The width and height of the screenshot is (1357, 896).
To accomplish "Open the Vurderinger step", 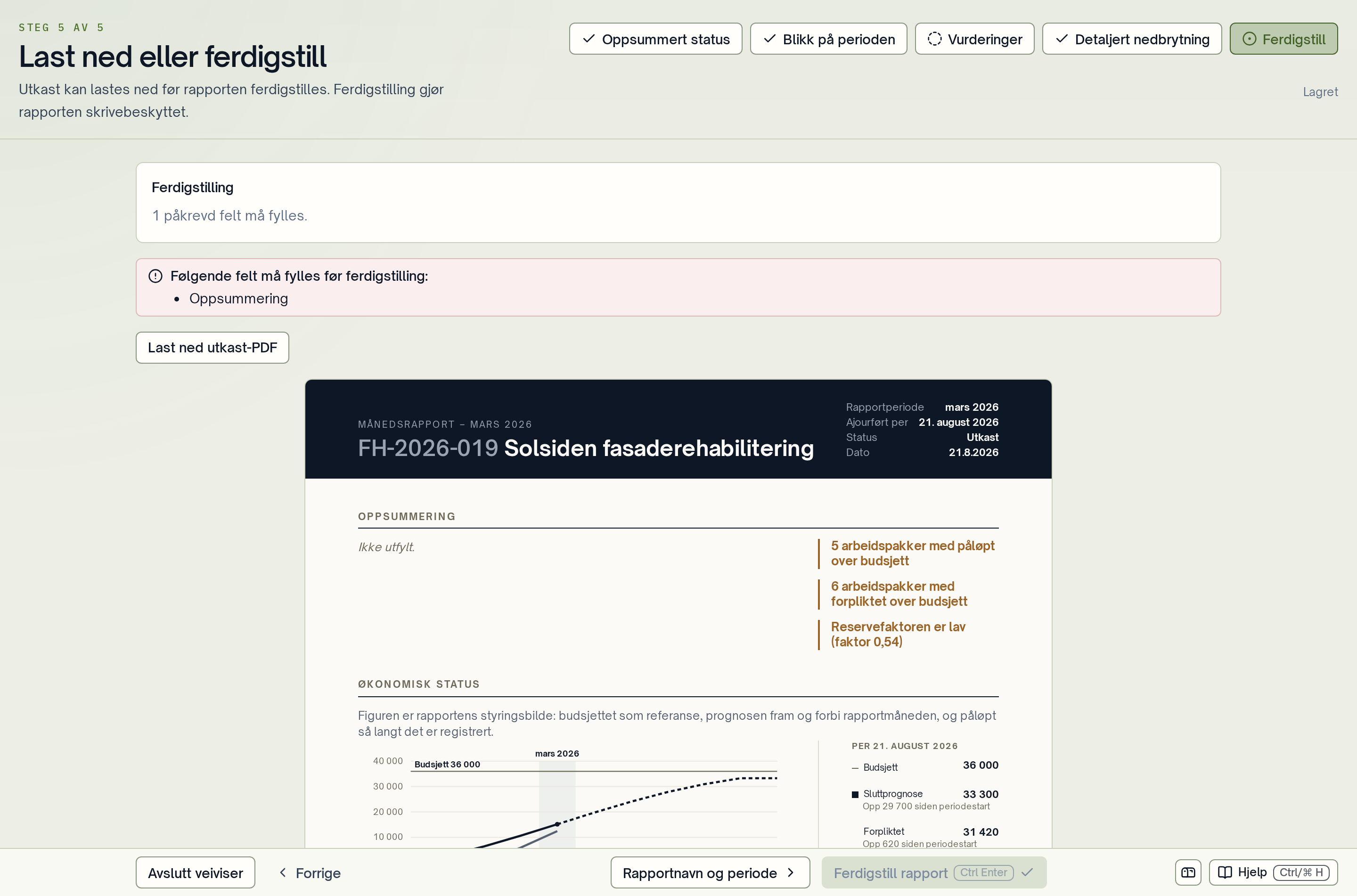I will (x=974, y=39).
